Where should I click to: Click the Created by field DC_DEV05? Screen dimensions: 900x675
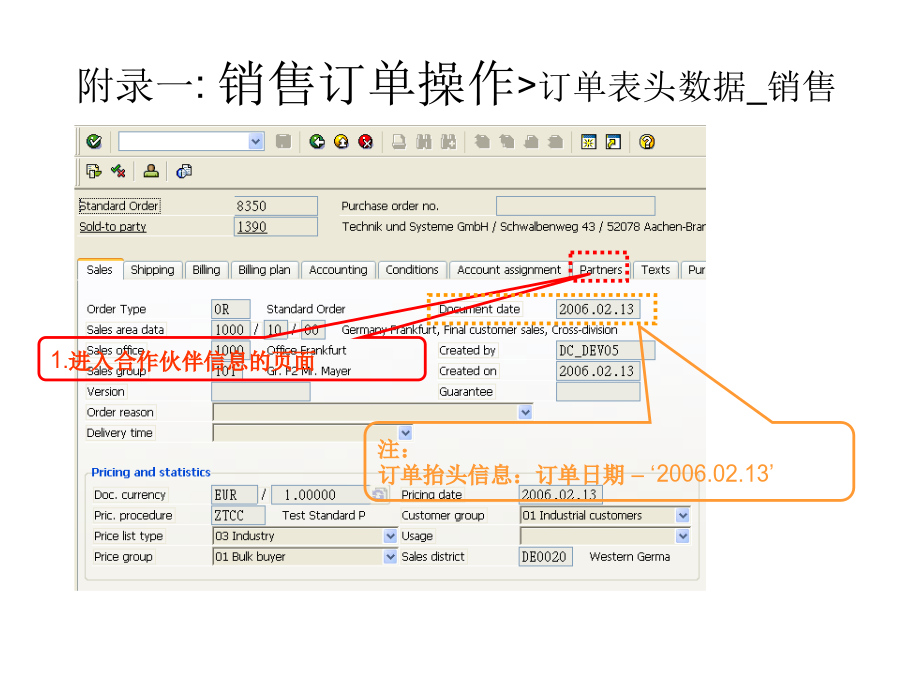tap(606, 351)
